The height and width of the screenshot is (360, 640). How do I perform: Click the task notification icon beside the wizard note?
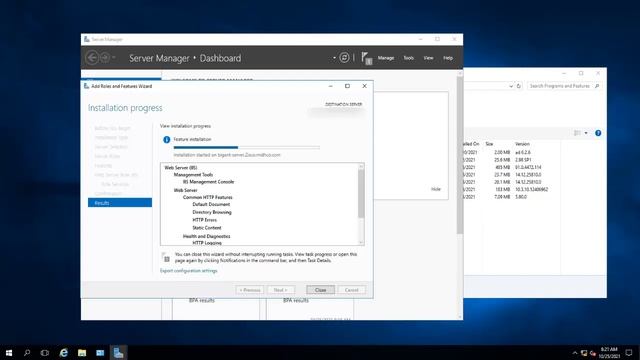click(x=166, y=258)
